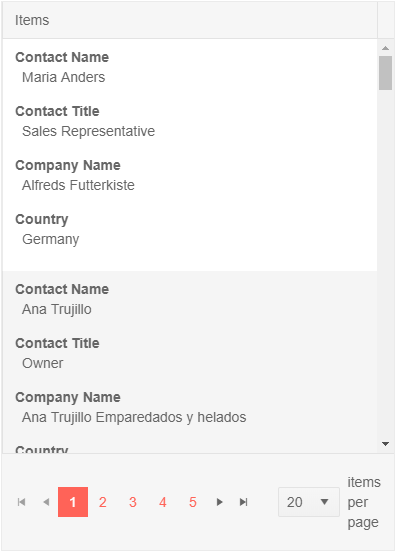Navigate to page 5
The width and height of the screenshot is (396, 552).
click(193, 502)
